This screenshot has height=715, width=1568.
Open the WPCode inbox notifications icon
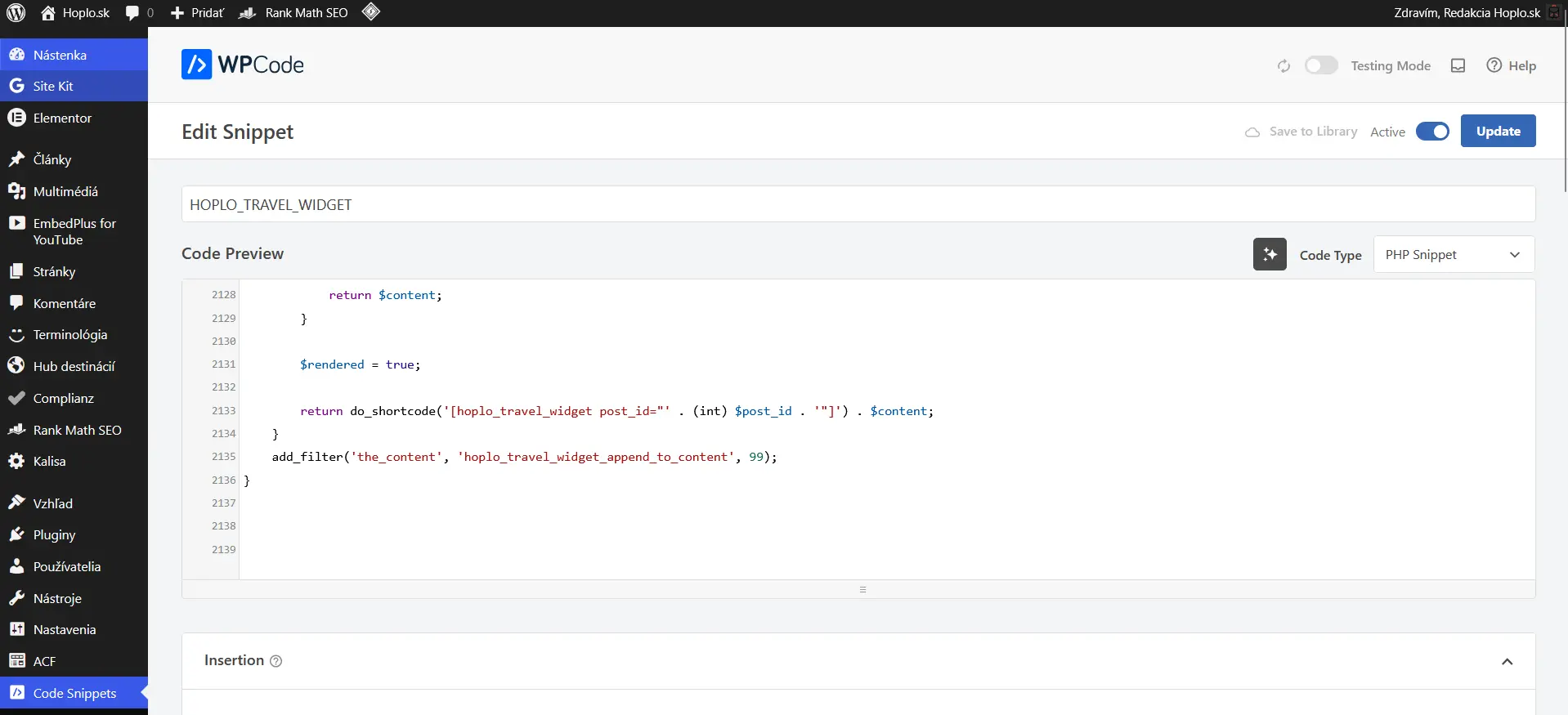point(1457,65)
